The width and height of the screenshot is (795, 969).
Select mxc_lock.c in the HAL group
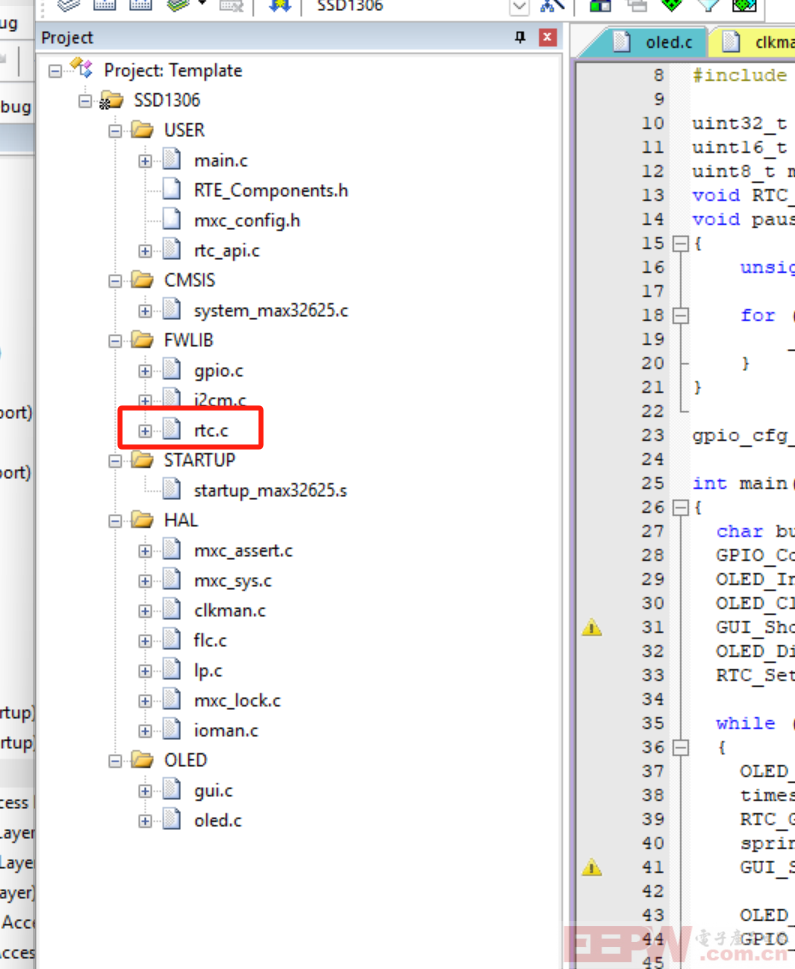[x=237, y=701]
